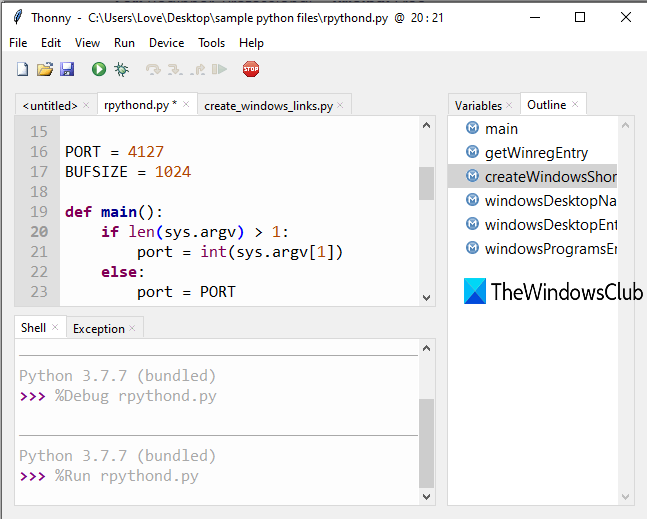Open the Tools menu
The width and height of the screenshot is (647, 520).
[211, 43]
